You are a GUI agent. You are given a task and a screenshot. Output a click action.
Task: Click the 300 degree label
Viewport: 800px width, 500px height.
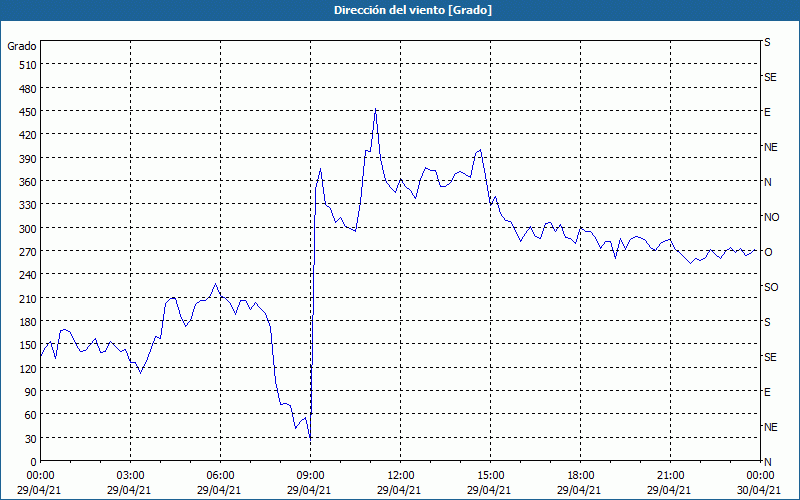[x=29, y=229]
